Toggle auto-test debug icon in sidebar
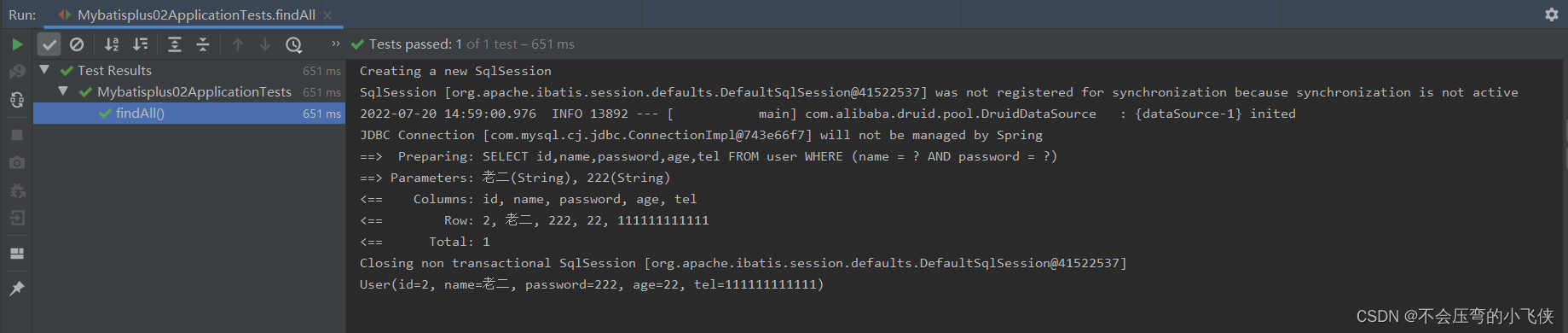The width and height of the screenshot is (1568, 333). pyautogui.click(x=17, y=100)
